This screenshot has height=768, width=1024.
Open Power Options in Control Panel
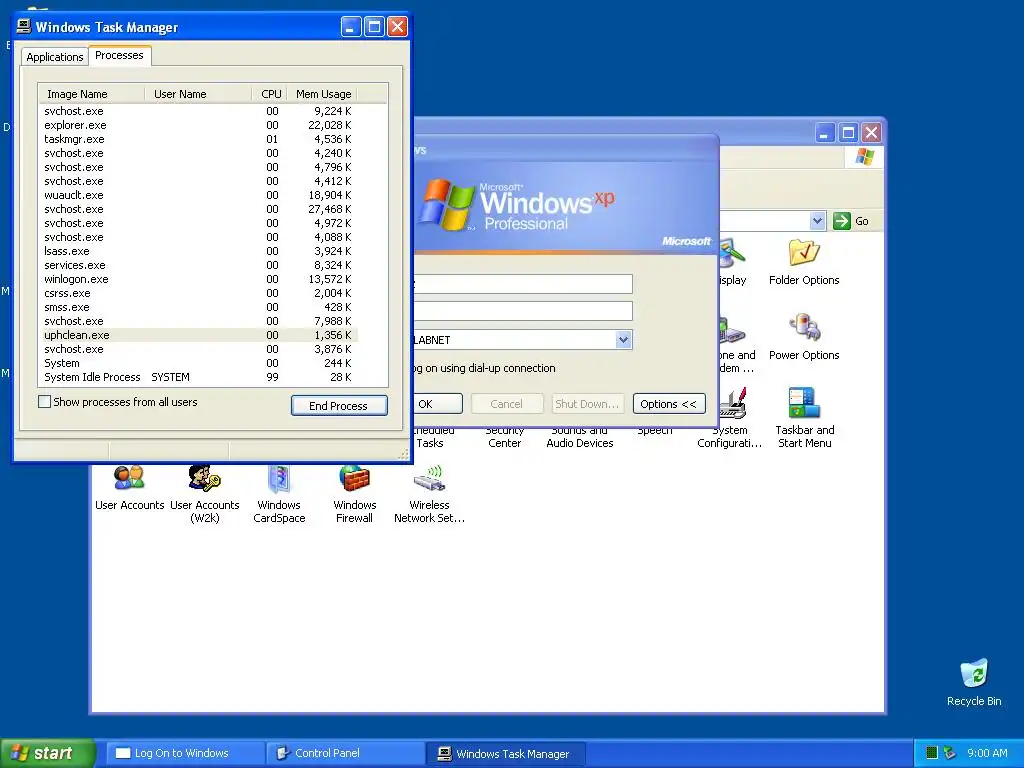point(804,338)
